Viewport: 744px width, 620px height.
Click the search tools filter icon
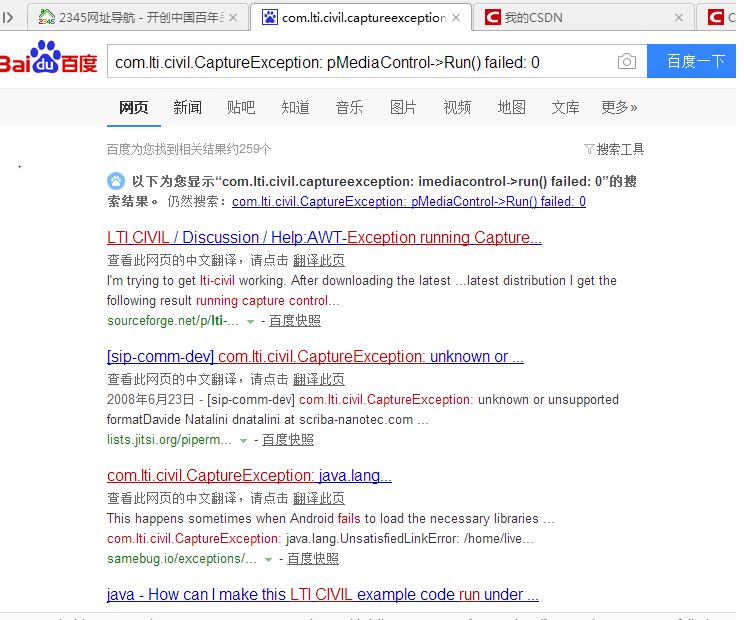(589, 149)
